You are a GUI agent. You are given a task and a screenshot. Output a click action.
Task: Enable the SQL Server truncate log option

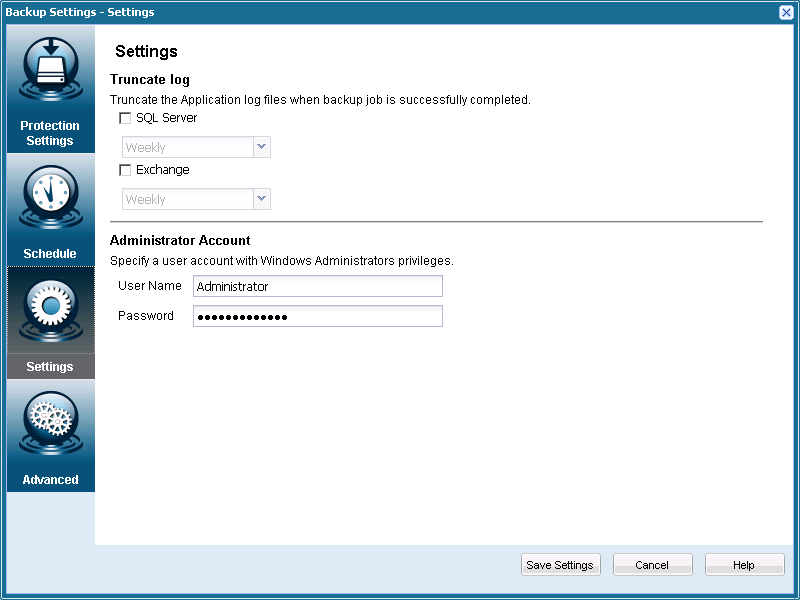coord(125,117)
